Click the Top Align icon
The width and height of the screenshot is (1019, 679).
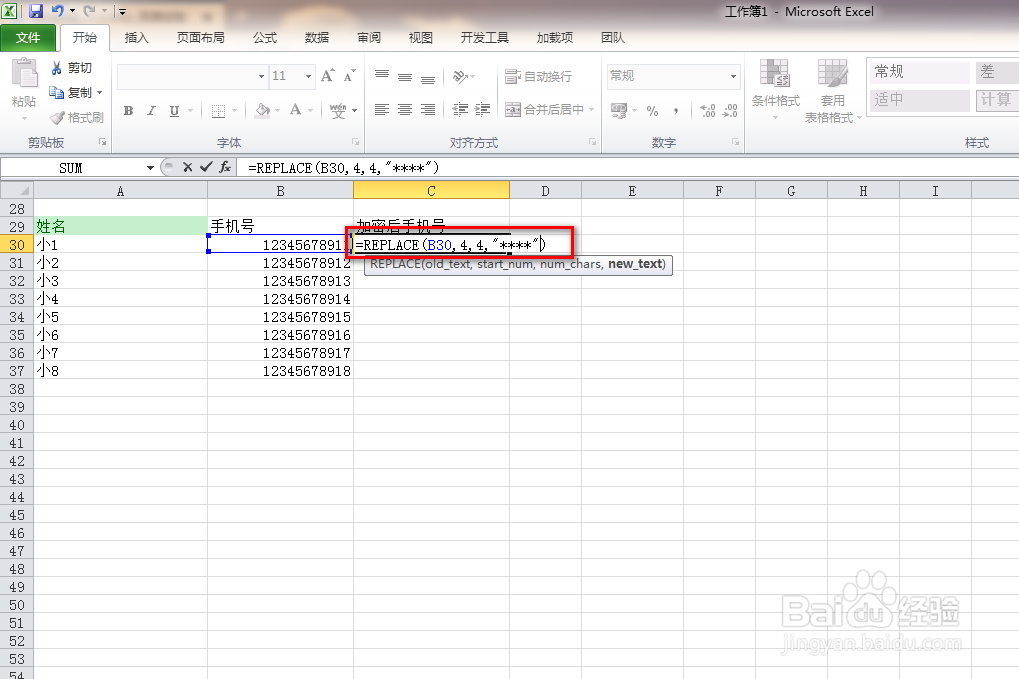click(x=382, y=76)
